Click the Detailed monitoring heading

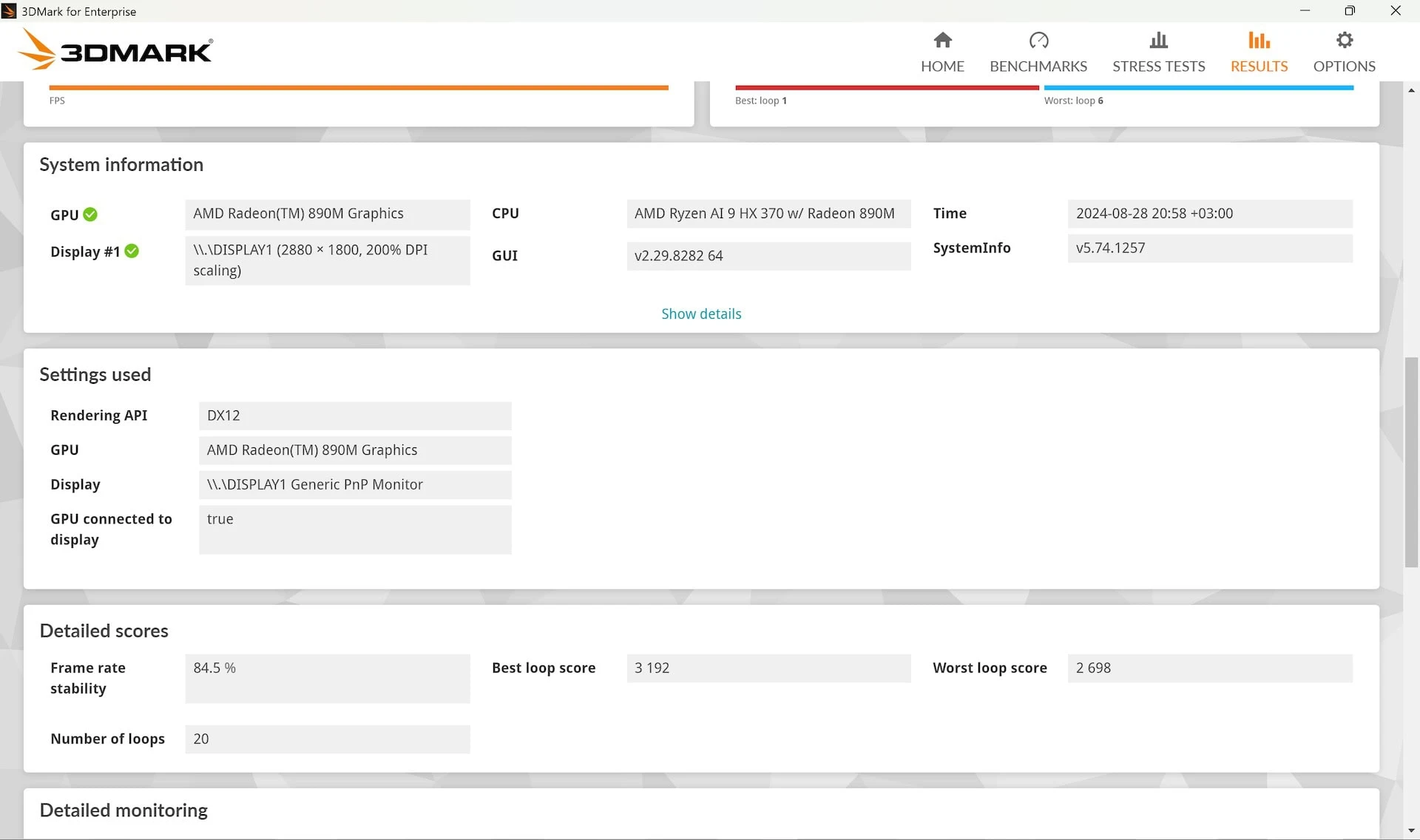[124, 810]
